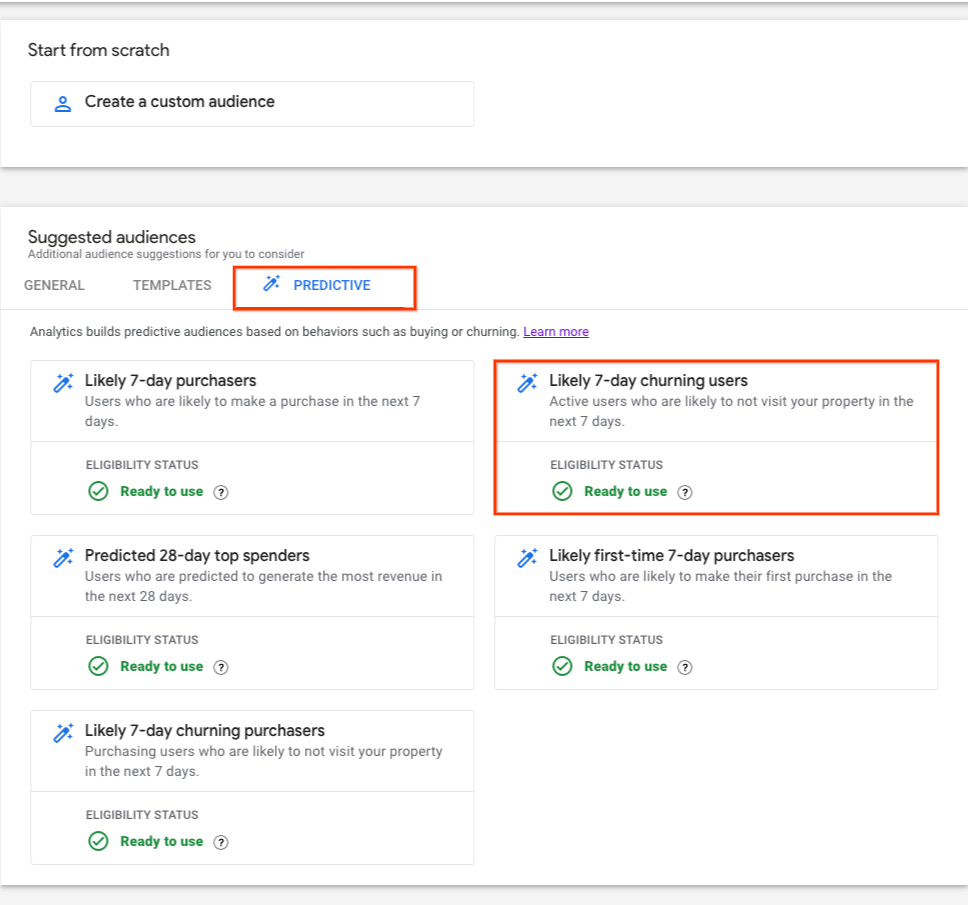Open help icon for Likely 7-day purchasers eligibility
This screenshot has width=968, height=905.
[220, 492]
